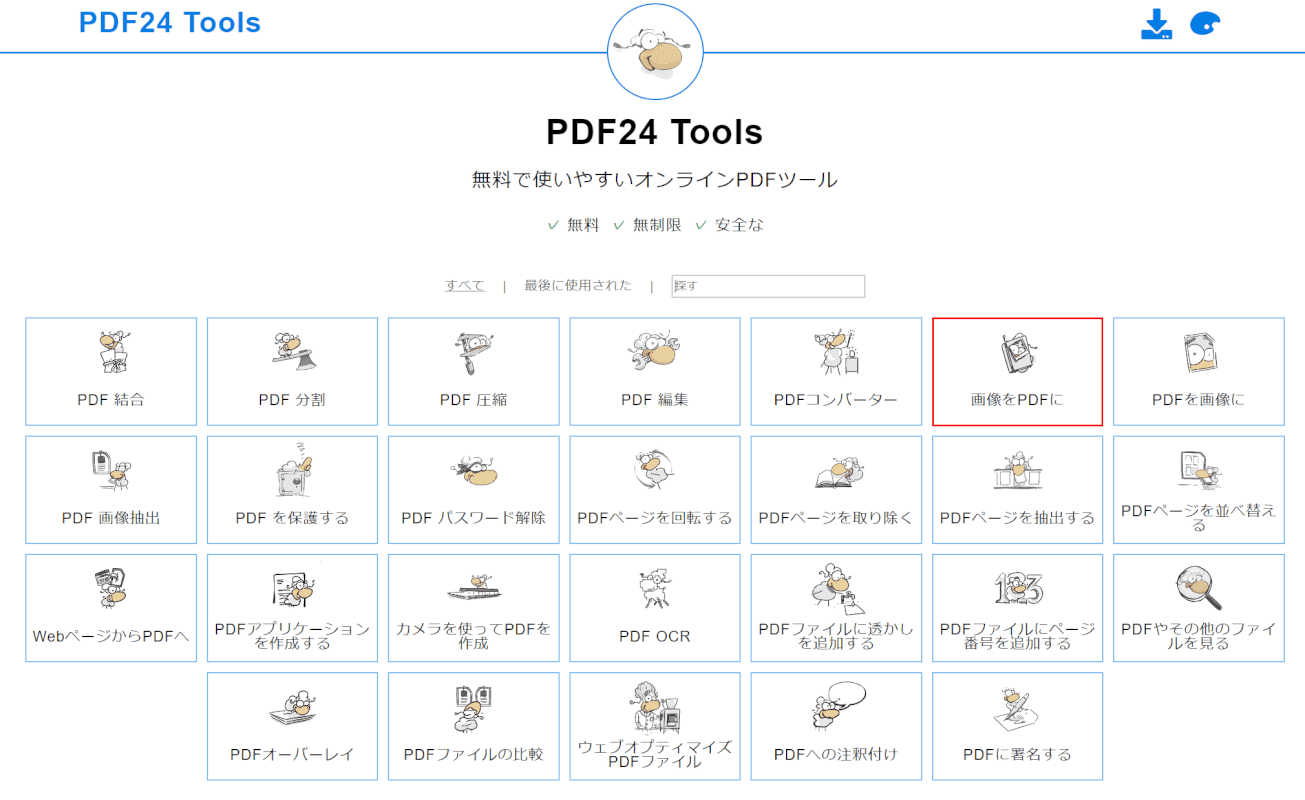Open the PDFやその他のファイルを見る tool
The height and width of the screenshot is (800, 1305).
pyautogui.click(x=1199, y=608)
